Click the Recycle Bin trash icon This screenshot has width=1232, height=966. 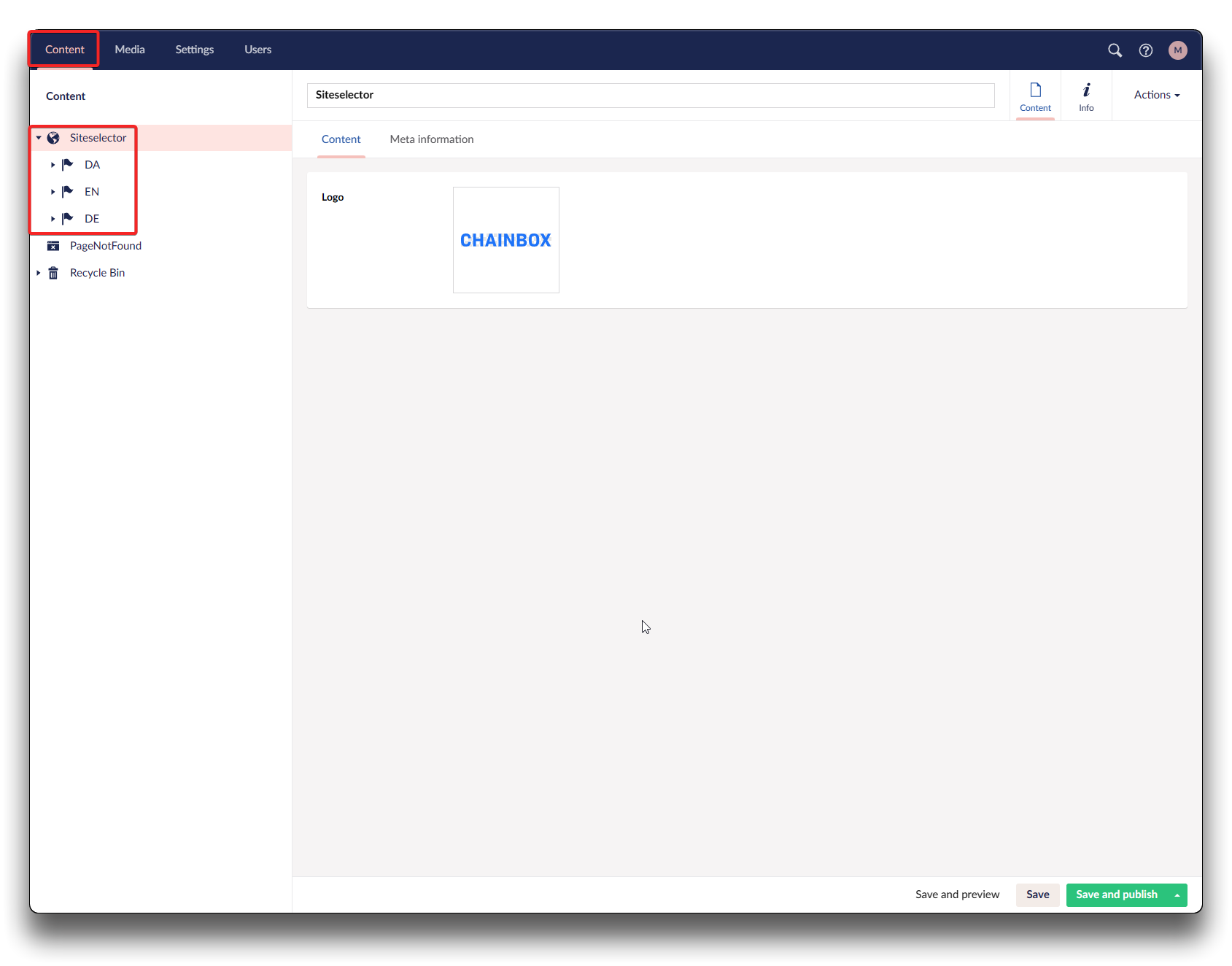coord(53,273)
